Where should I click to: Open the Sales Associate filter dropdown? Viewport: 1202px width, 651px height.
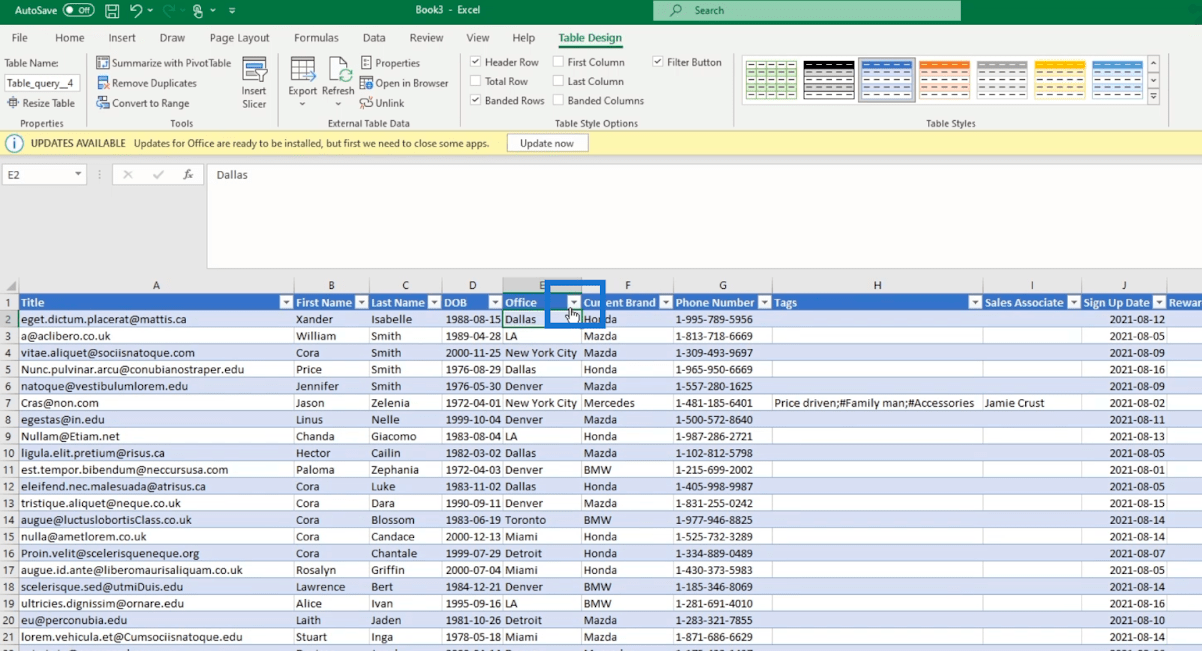point(1074,303)
